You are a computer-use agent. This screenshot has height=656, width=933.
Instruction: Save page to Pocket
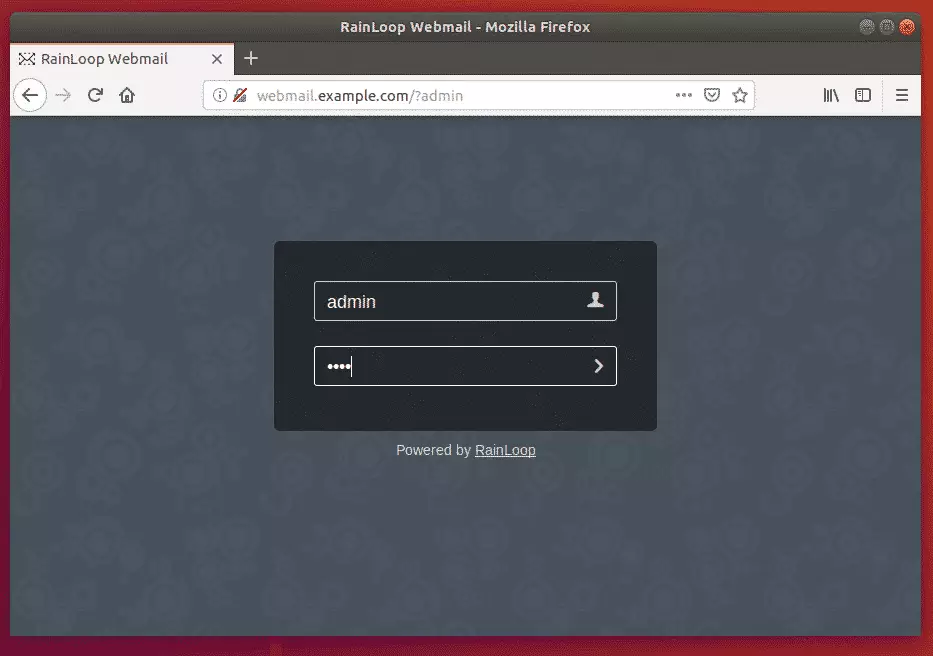point(712,95)
